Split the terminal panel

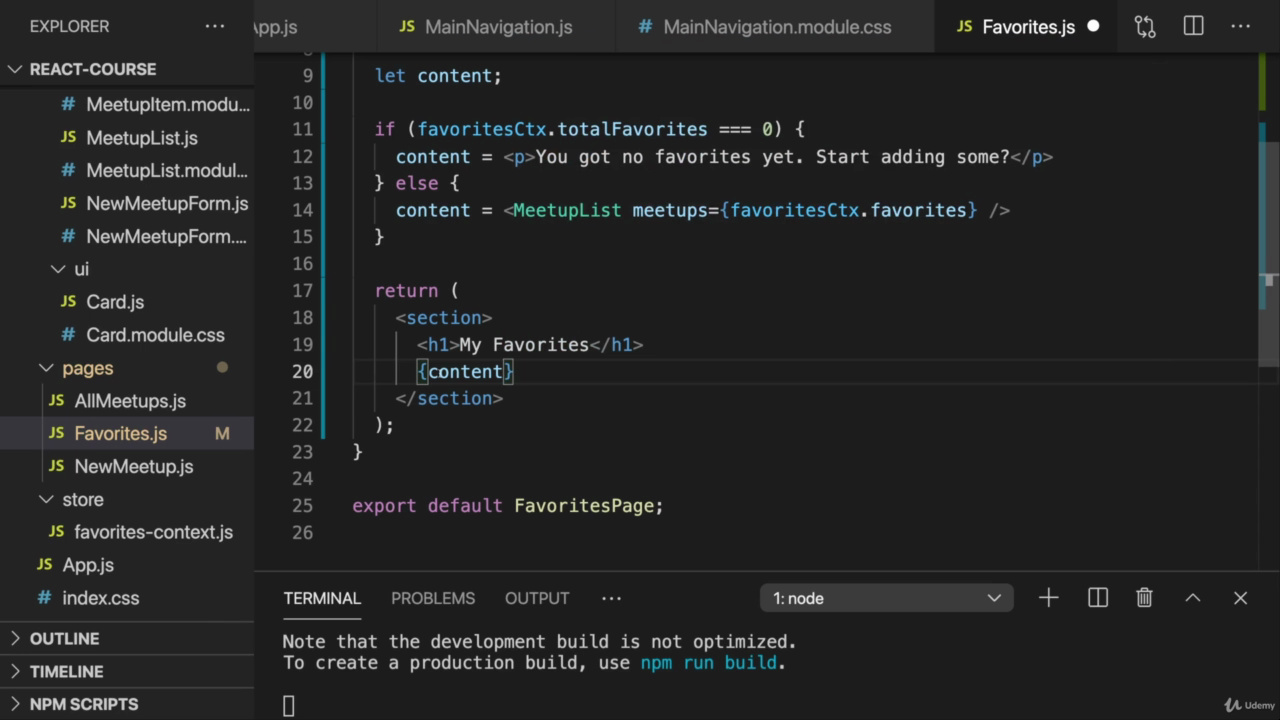point(1098,598)
